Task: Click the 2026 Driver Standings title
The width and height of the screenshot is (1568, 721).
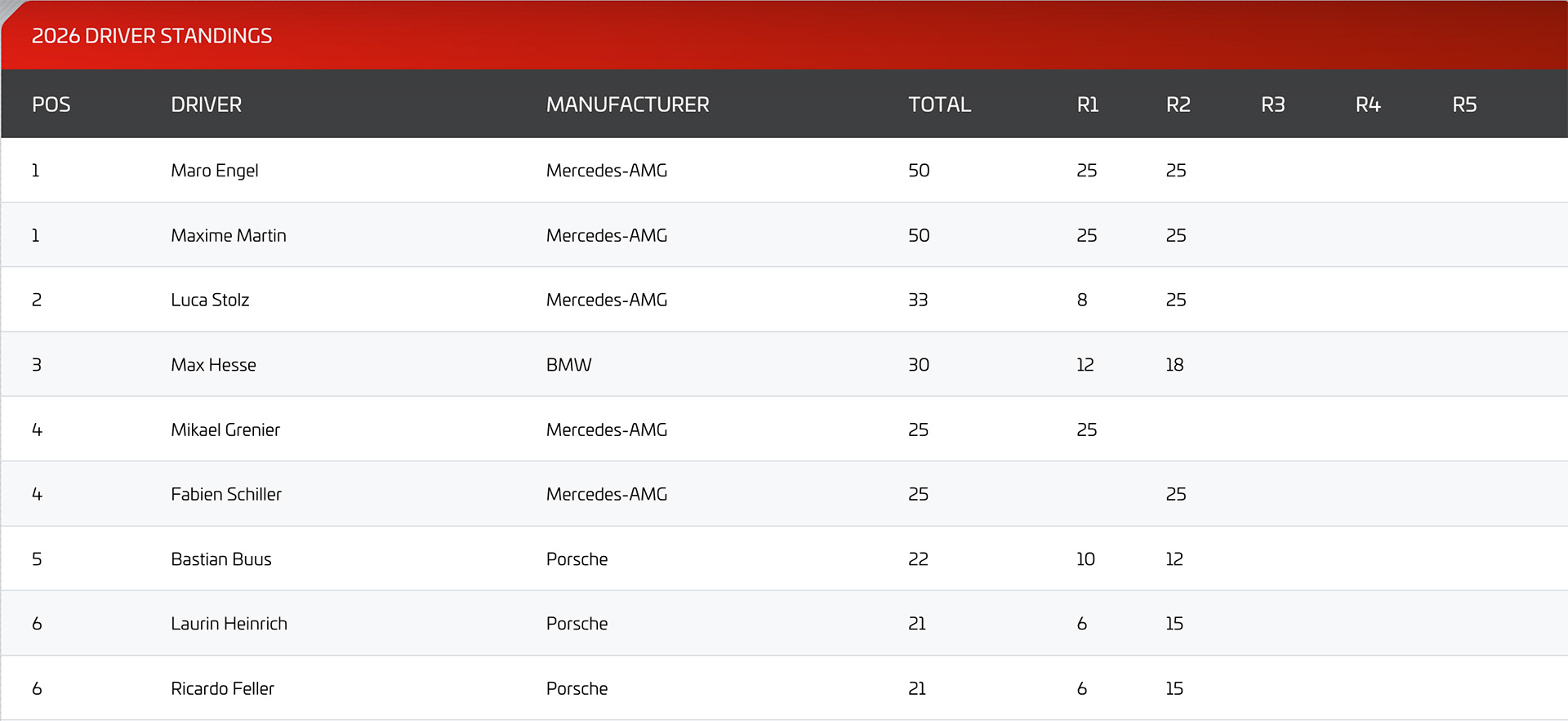Action: point(152,36)
